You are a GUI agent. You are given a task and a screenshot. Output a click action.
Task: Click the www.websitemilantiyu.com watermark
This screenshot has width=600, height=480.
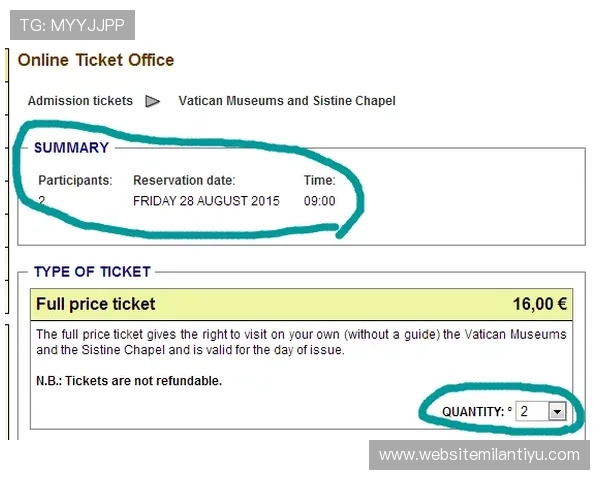[479, 455]
